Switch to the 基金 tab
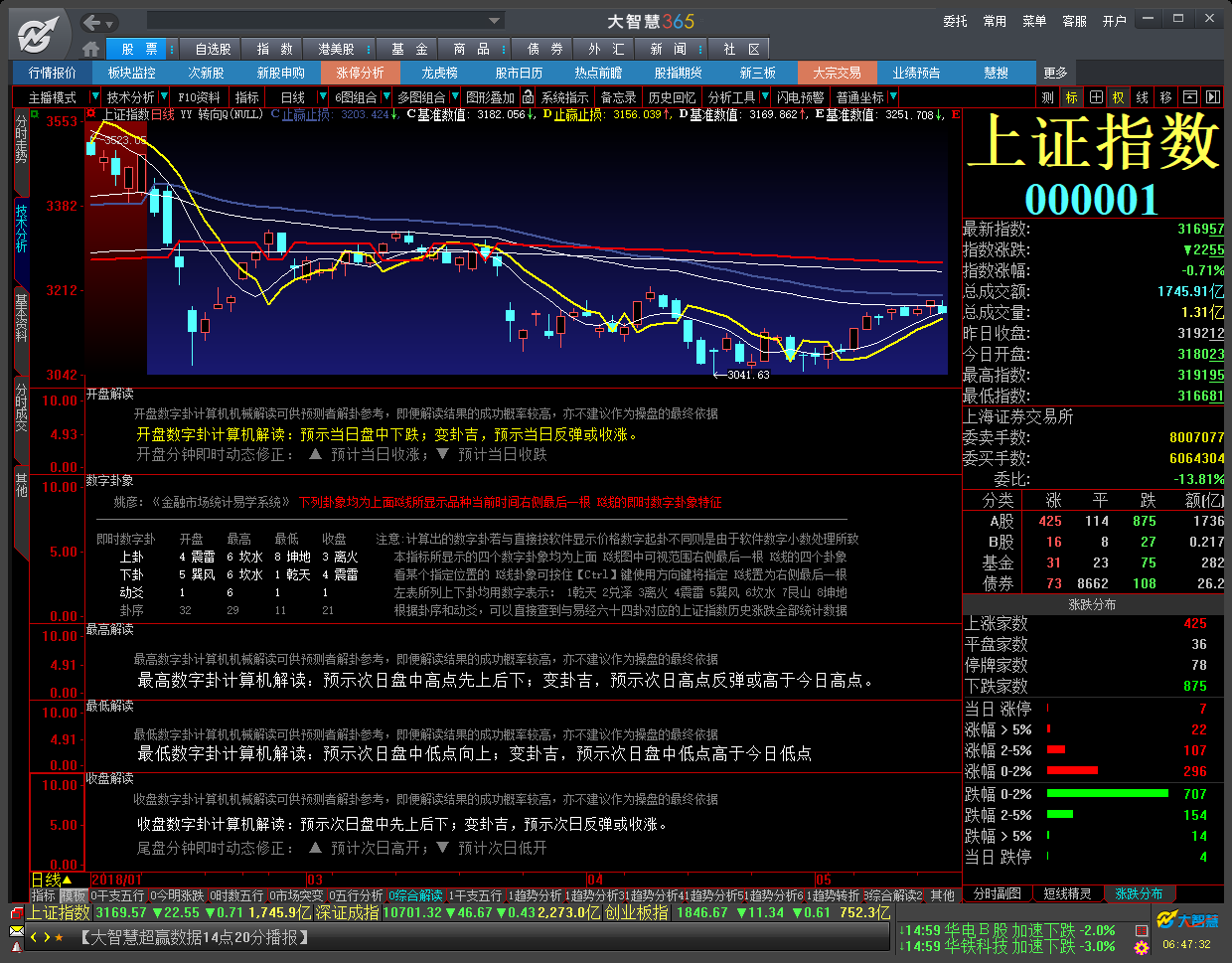 tap(409, 49)
